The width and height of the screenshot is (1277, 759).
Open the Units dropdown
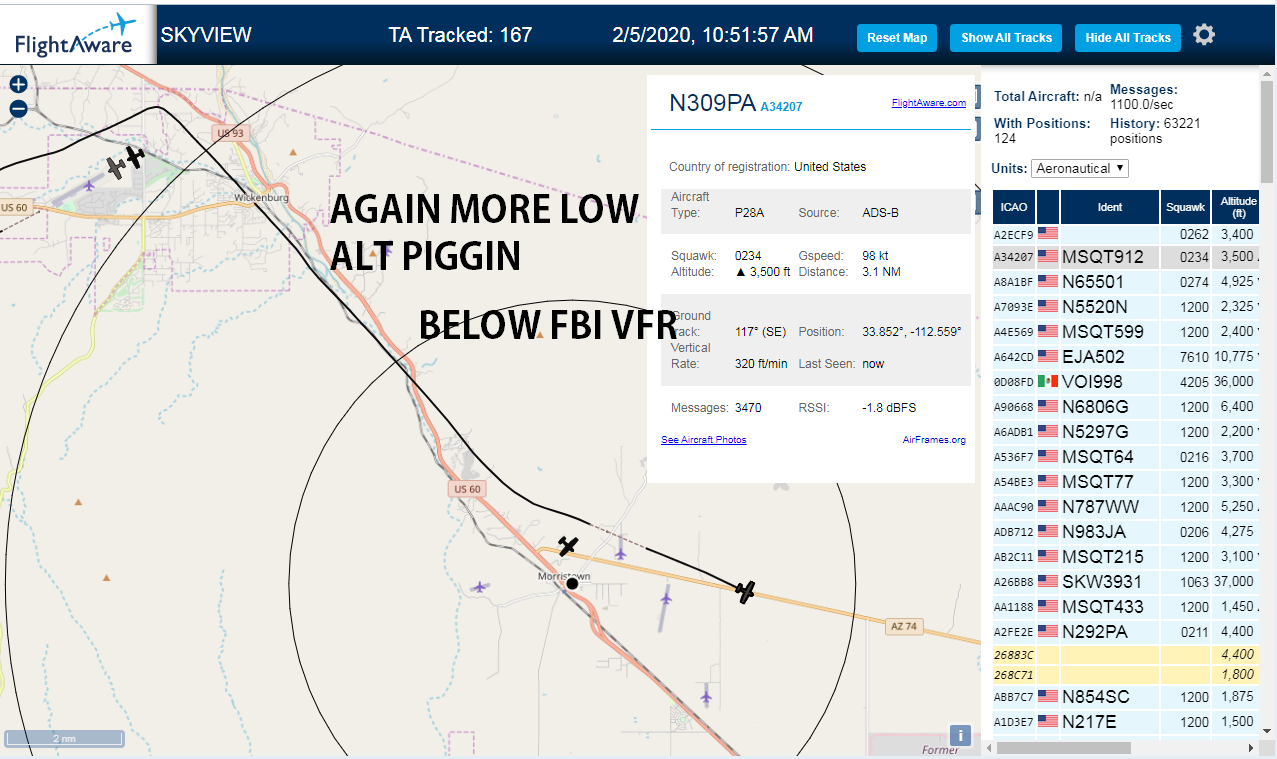coord(1080,168)
